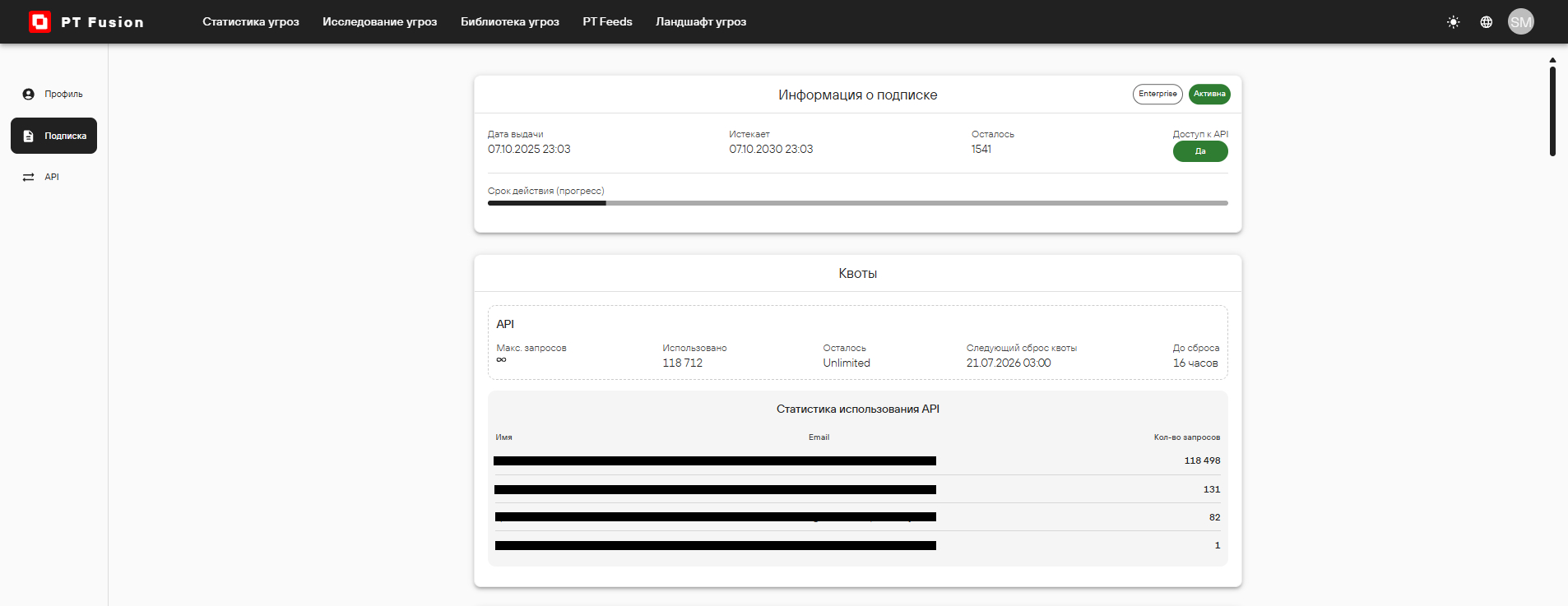1568x606 pixels.
Task: Switch to the API sidebar section
Action: (x=53, y=177)
